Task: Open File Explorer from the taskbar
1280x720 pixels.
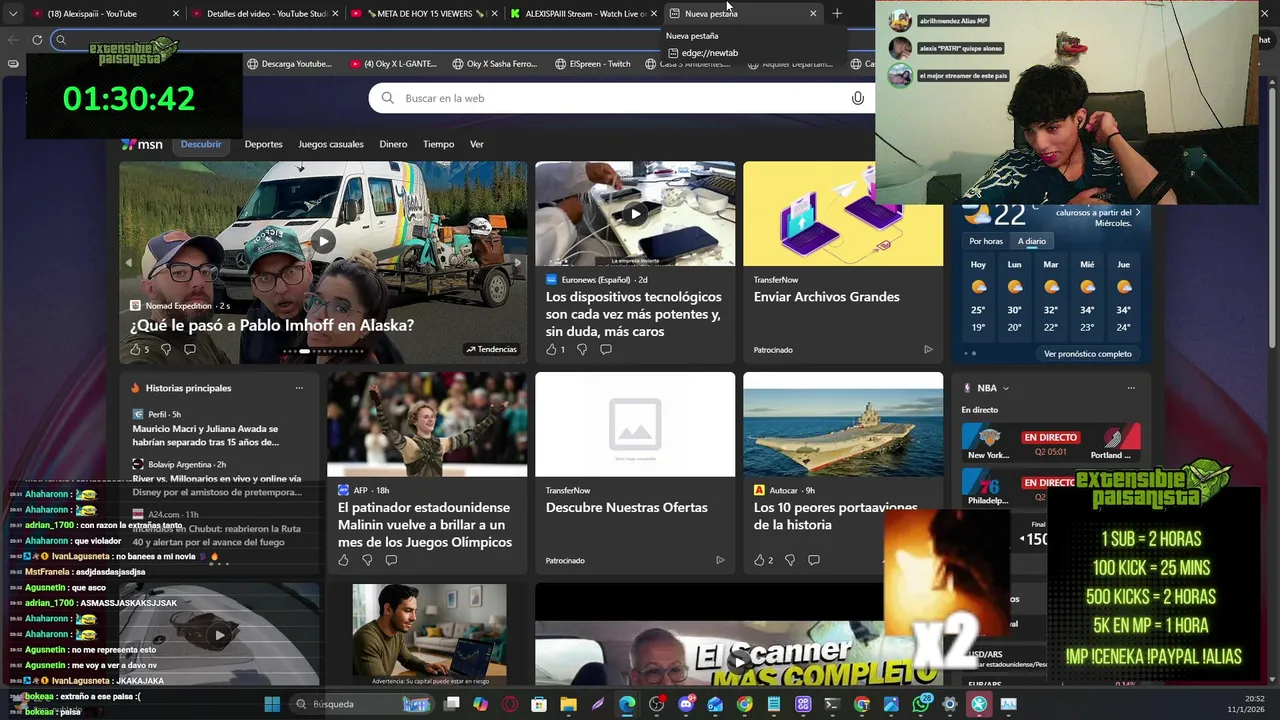Action: (568, 704)
